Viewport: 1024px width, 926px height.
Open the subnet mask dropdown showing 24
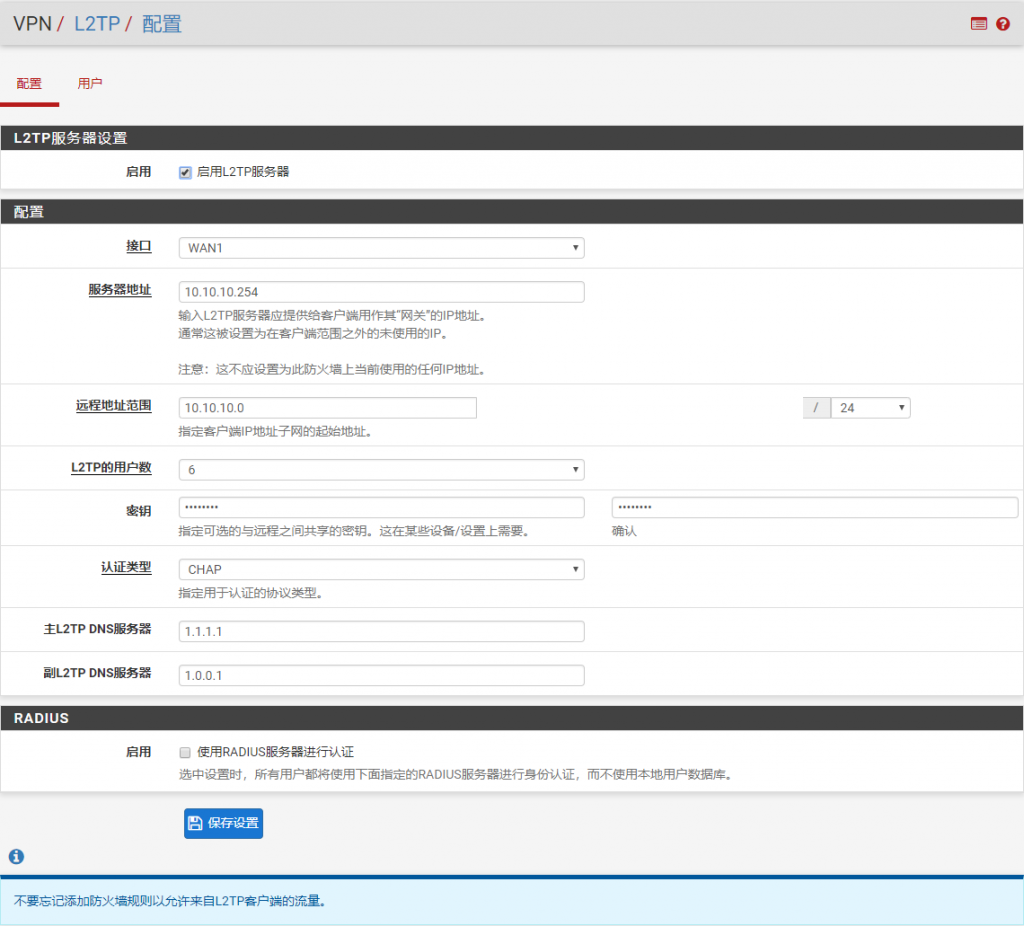pos(869,408)
